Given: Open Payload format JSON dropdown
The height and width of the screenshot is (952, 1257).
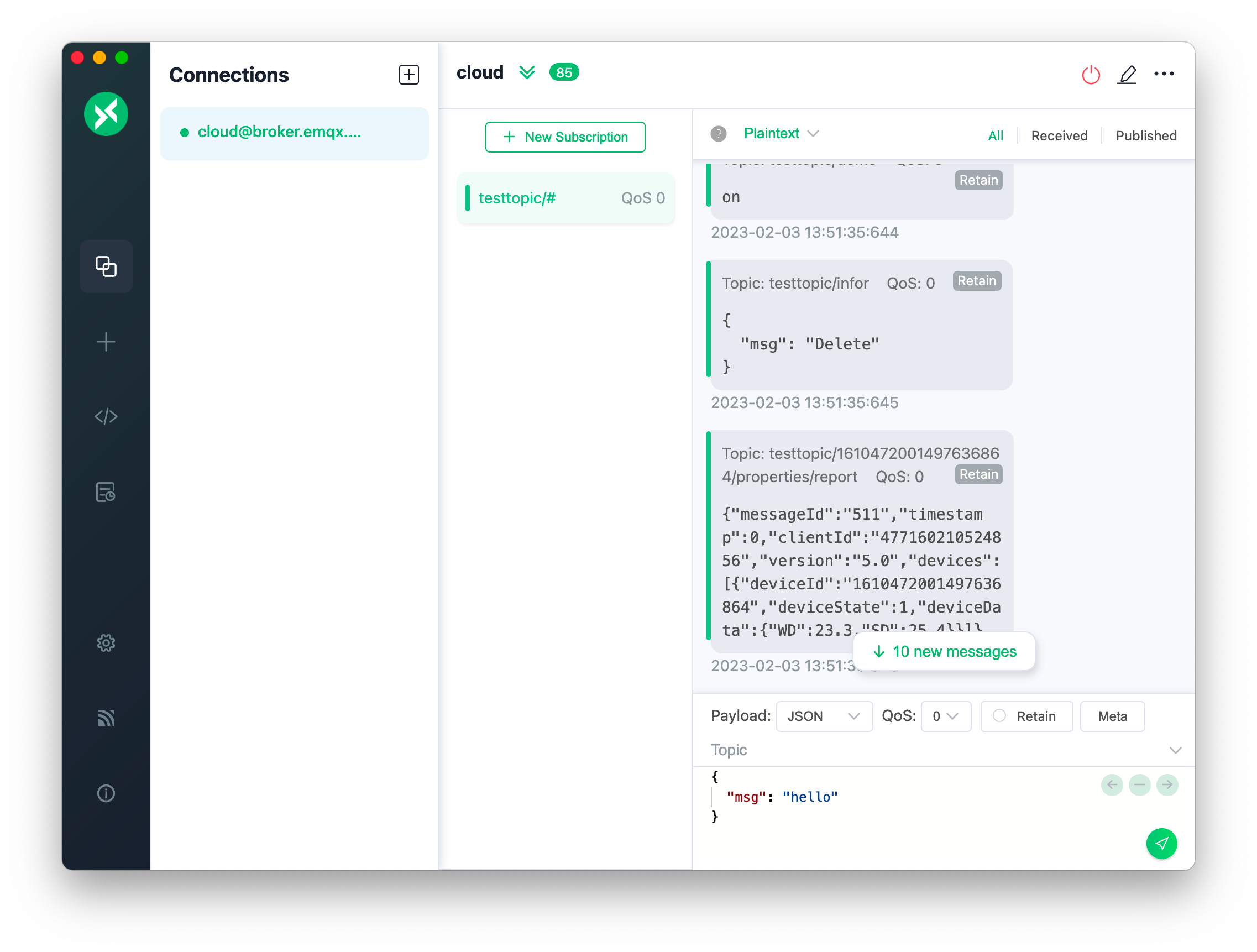Looking at the screenshot, I should coord(821,716).
